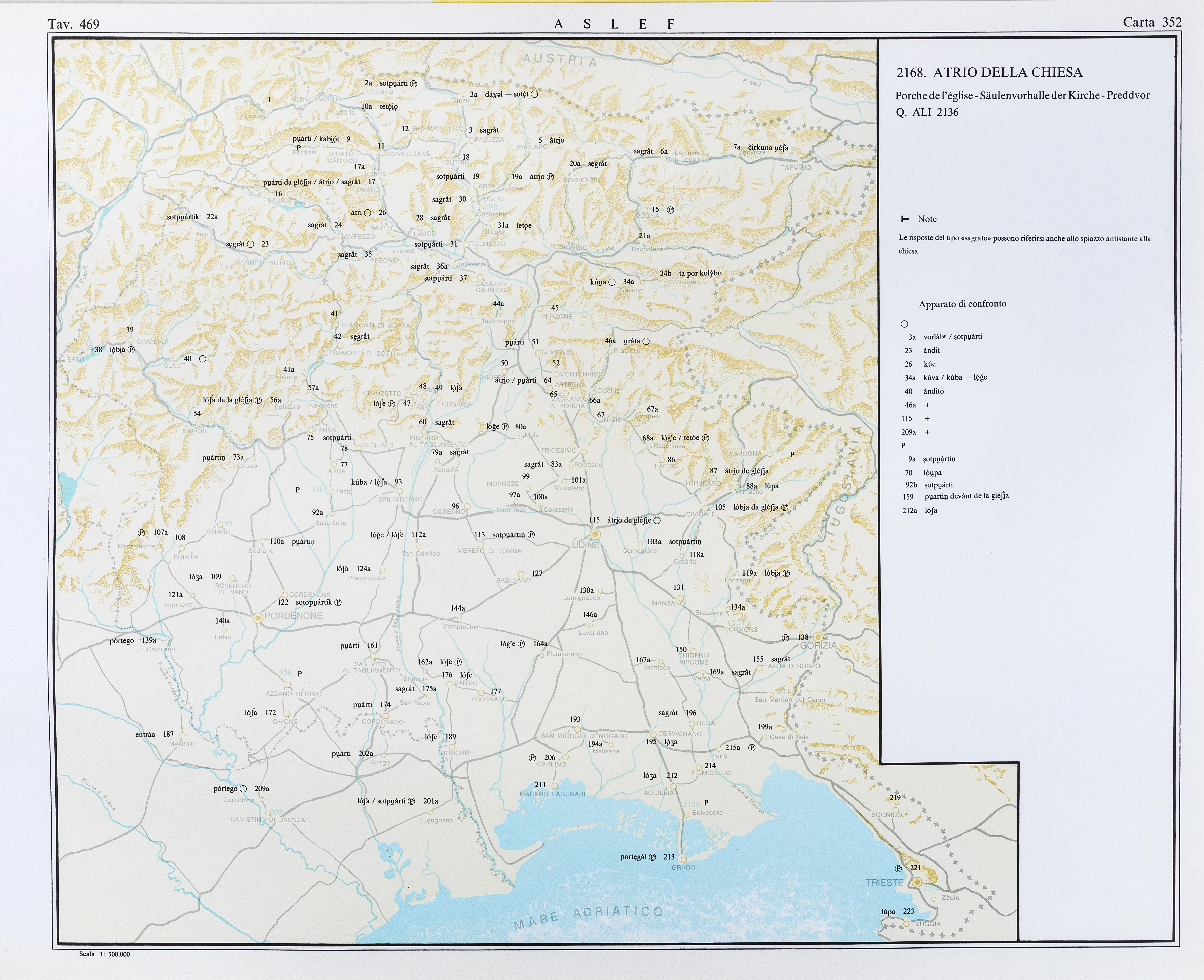Viewport: 1204px width, 980px height.
Task: Click the Note pointer symbol in legend
Action: click(904, 219)
